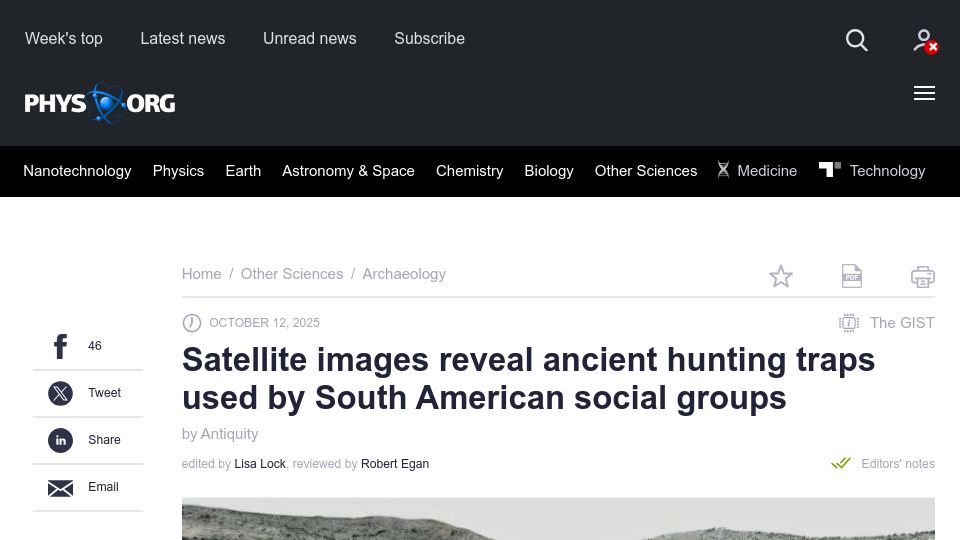Select the Nanotechnology category
The width and height of the screenshot is (960, 540).
coord(77,171)
